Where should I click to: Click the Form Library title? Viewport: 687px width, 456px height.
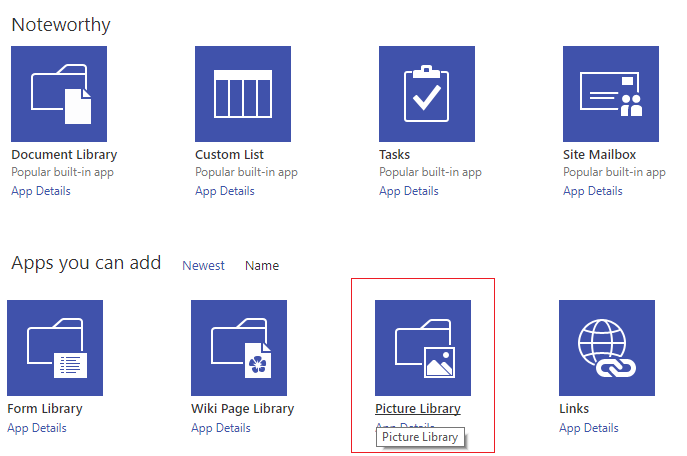pyautogui.click(x=45, y=409)
